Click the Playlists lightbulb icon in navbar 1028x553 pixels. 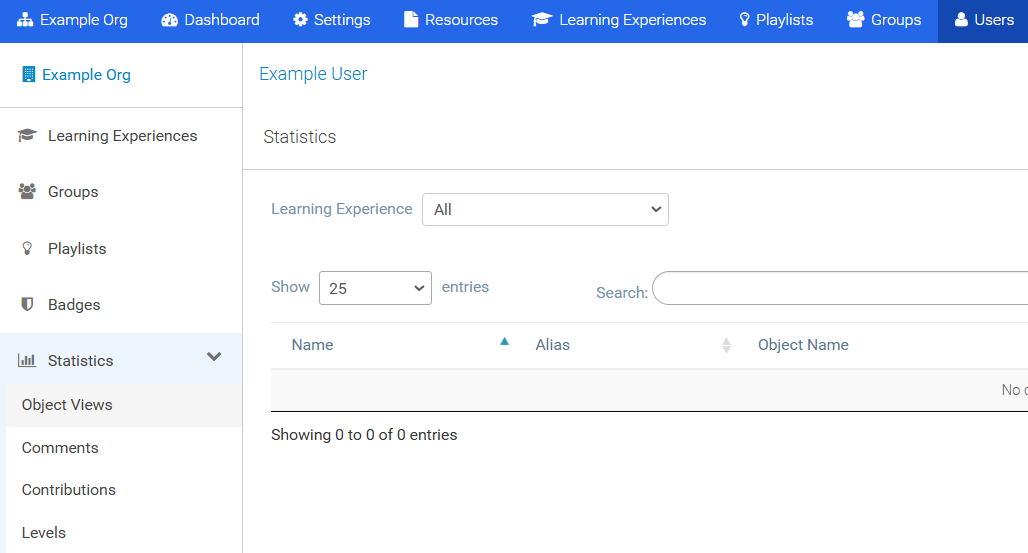744,20
